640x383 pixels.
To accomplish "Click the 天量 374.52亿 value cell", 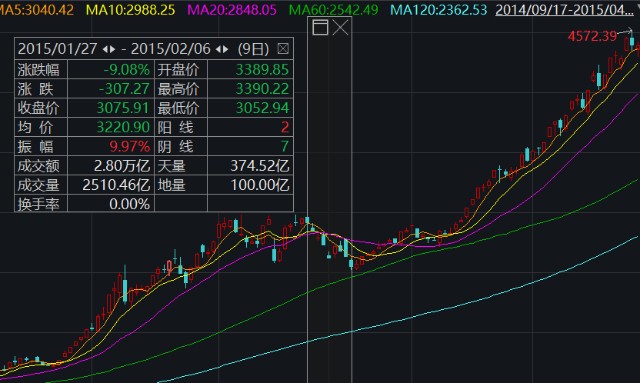I will (251, 166).
